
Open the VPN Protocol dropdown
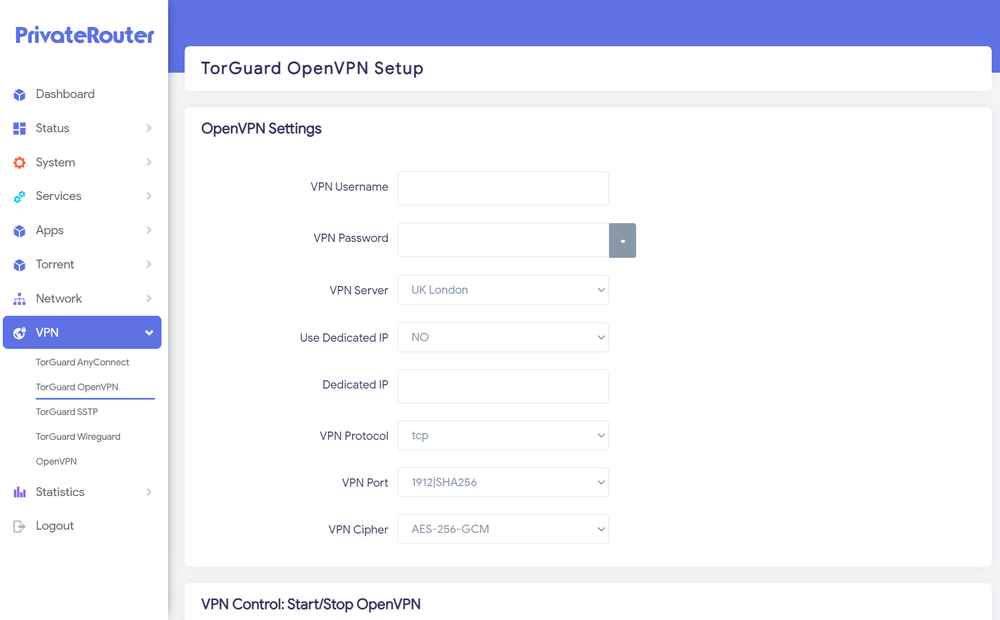(503, 435)
